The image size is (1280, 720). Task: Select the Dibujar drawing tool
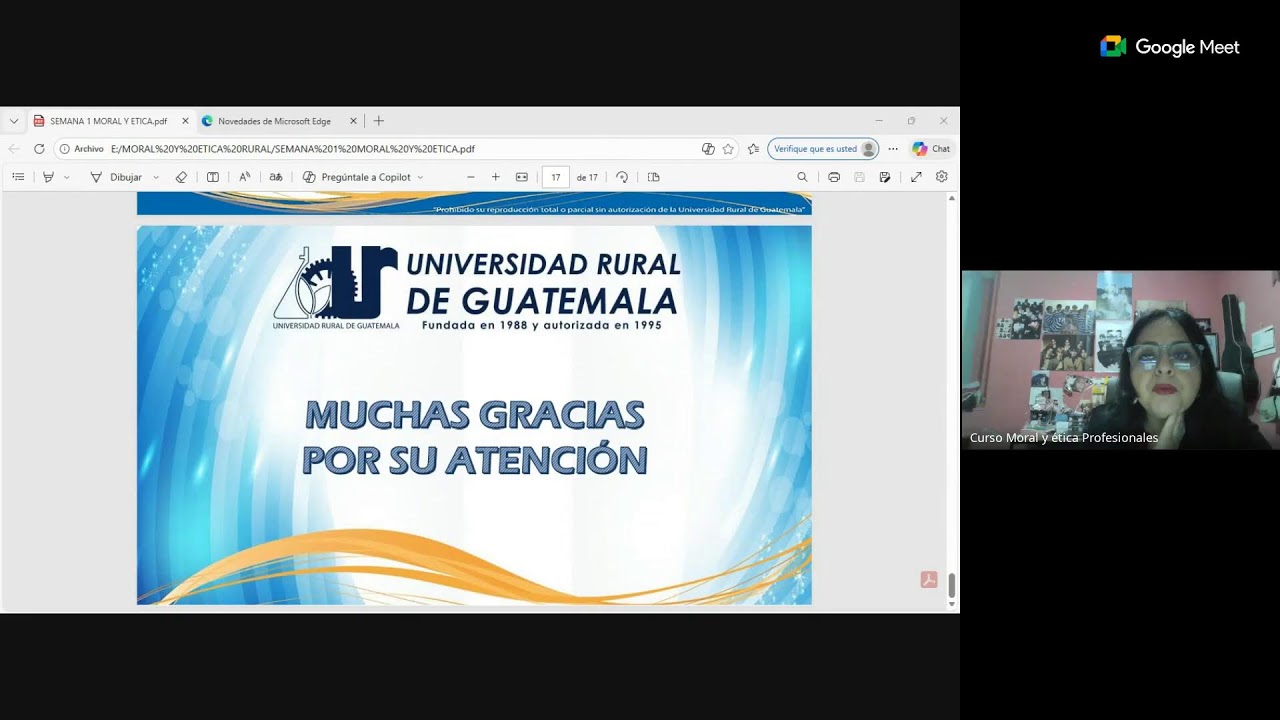[x=116, y=177]
